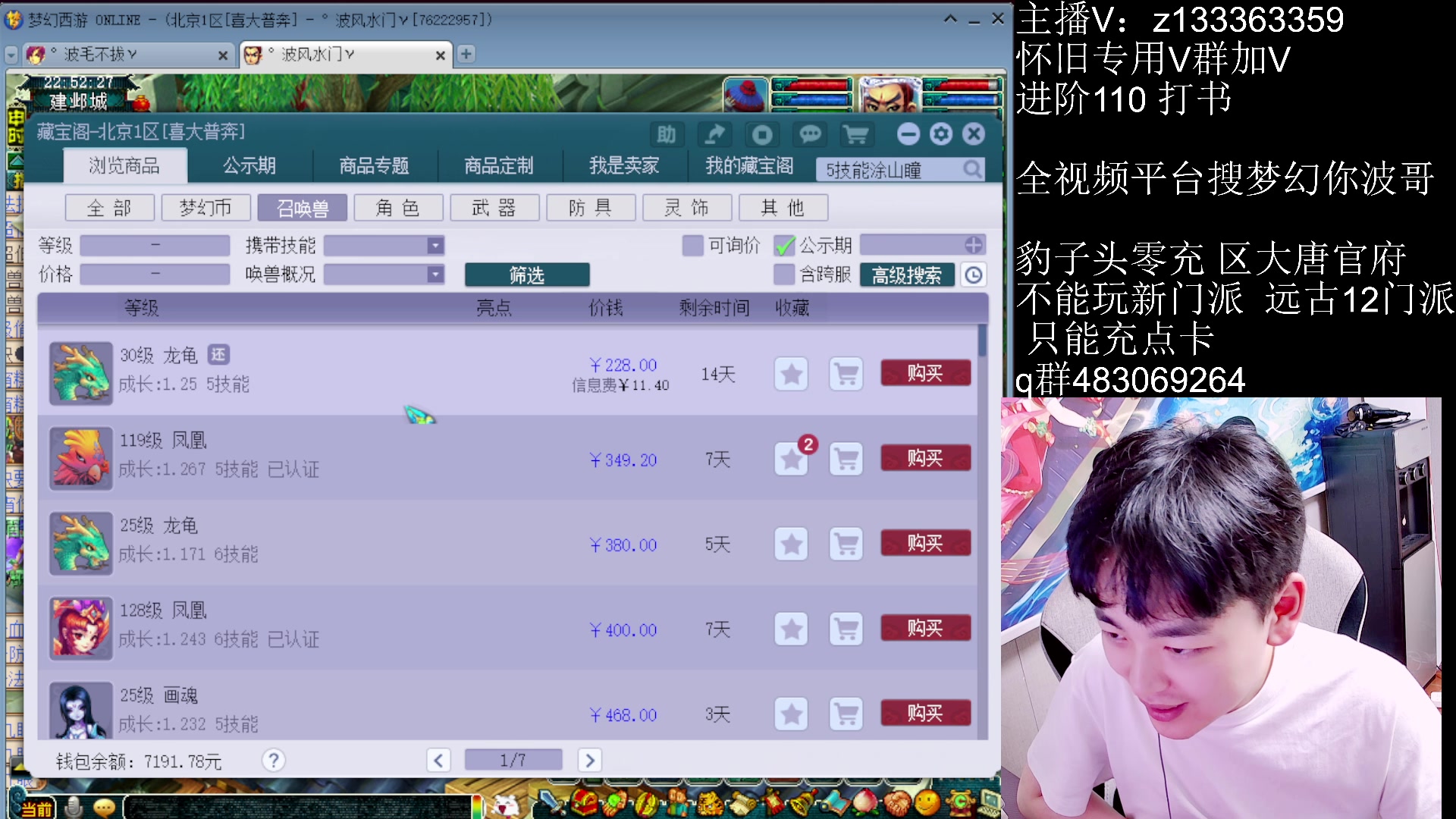Viewport: 1456px width, 819px height.
Task: Click the listing scrollbar thumb
Action: (x=982, y=341)
